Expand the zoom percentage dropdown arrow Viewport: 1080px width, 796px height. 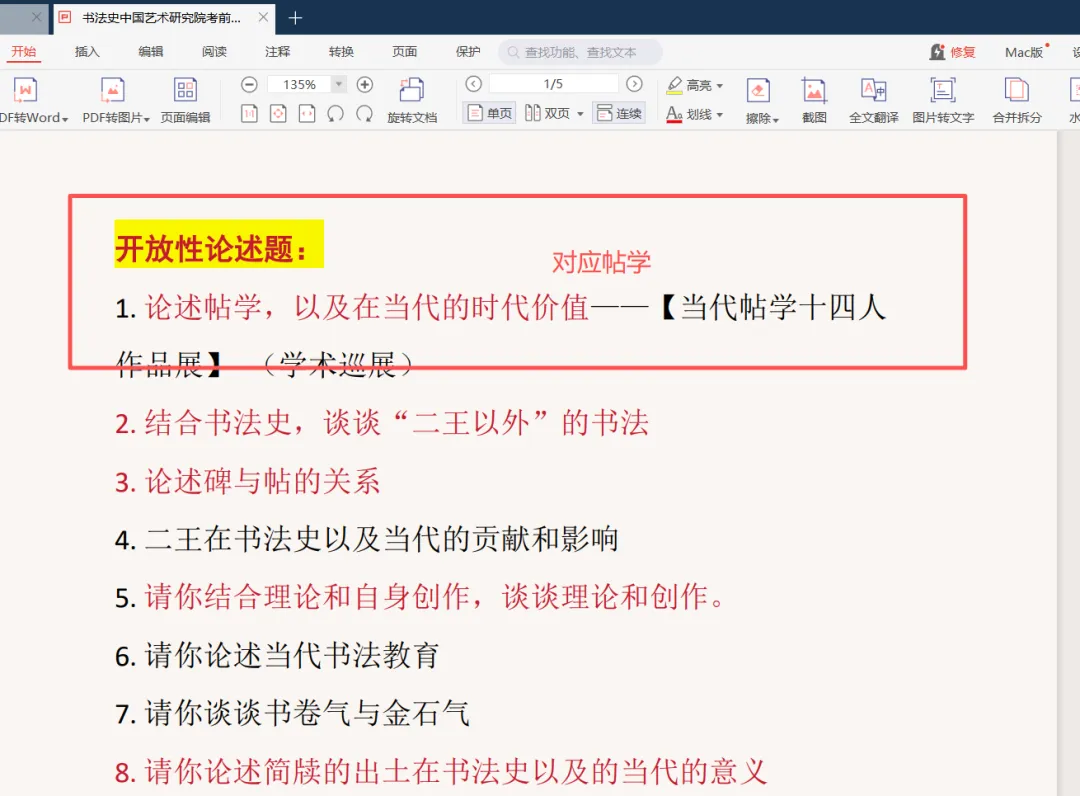(x=339, y=84)
